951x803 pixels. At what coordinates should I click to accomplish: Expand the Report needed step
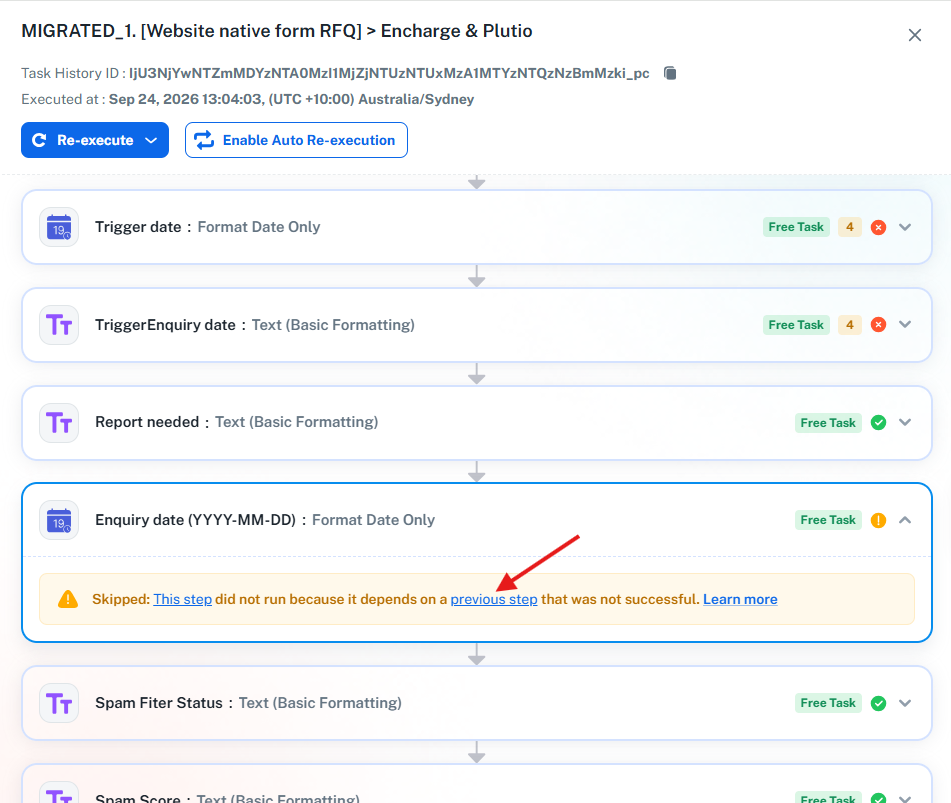tap(905, 422)
